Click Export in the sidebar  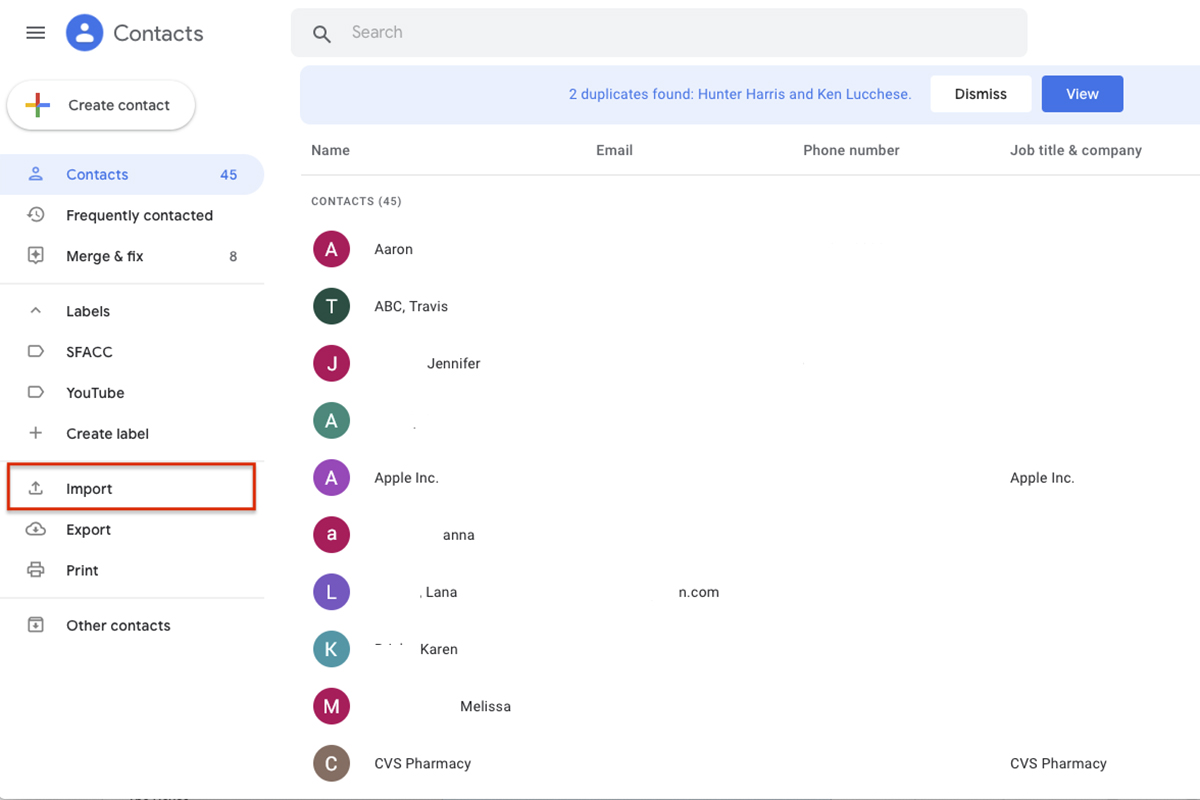88,530
